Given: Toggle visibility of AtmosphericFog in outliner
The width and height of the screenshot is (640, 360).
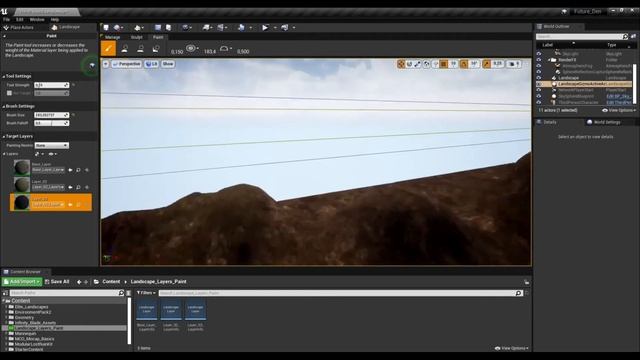Looking at the screenshot, I should (539, 66).
